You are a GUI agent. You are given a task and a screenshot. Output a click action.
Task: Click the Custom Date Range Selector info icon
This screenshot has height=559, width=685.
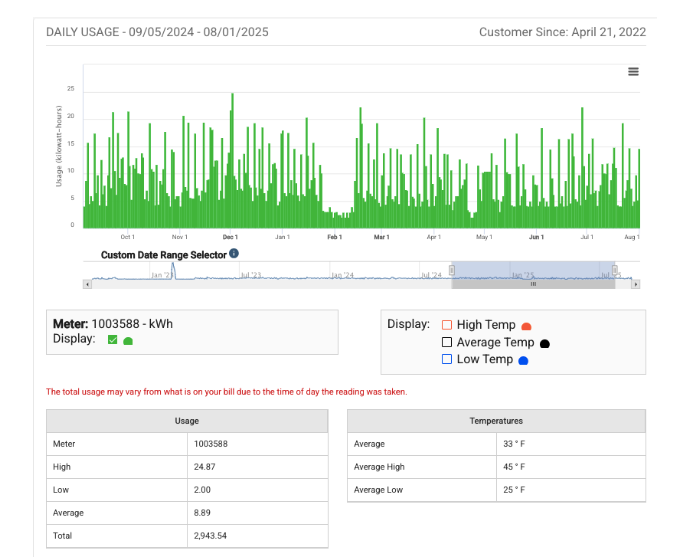(234, 253)
